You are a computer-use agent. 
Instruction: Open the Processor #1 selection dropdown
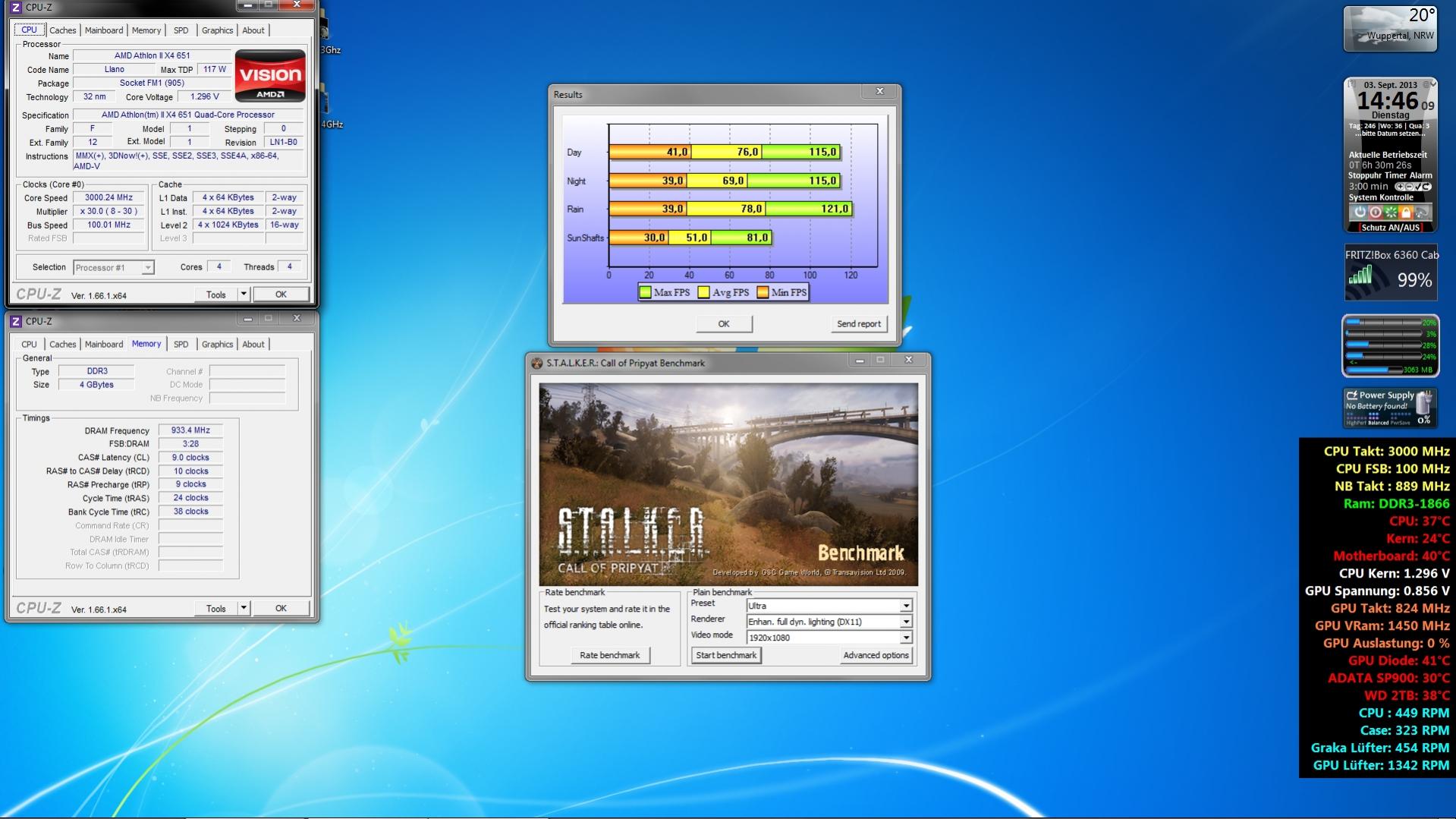[114, 267]
